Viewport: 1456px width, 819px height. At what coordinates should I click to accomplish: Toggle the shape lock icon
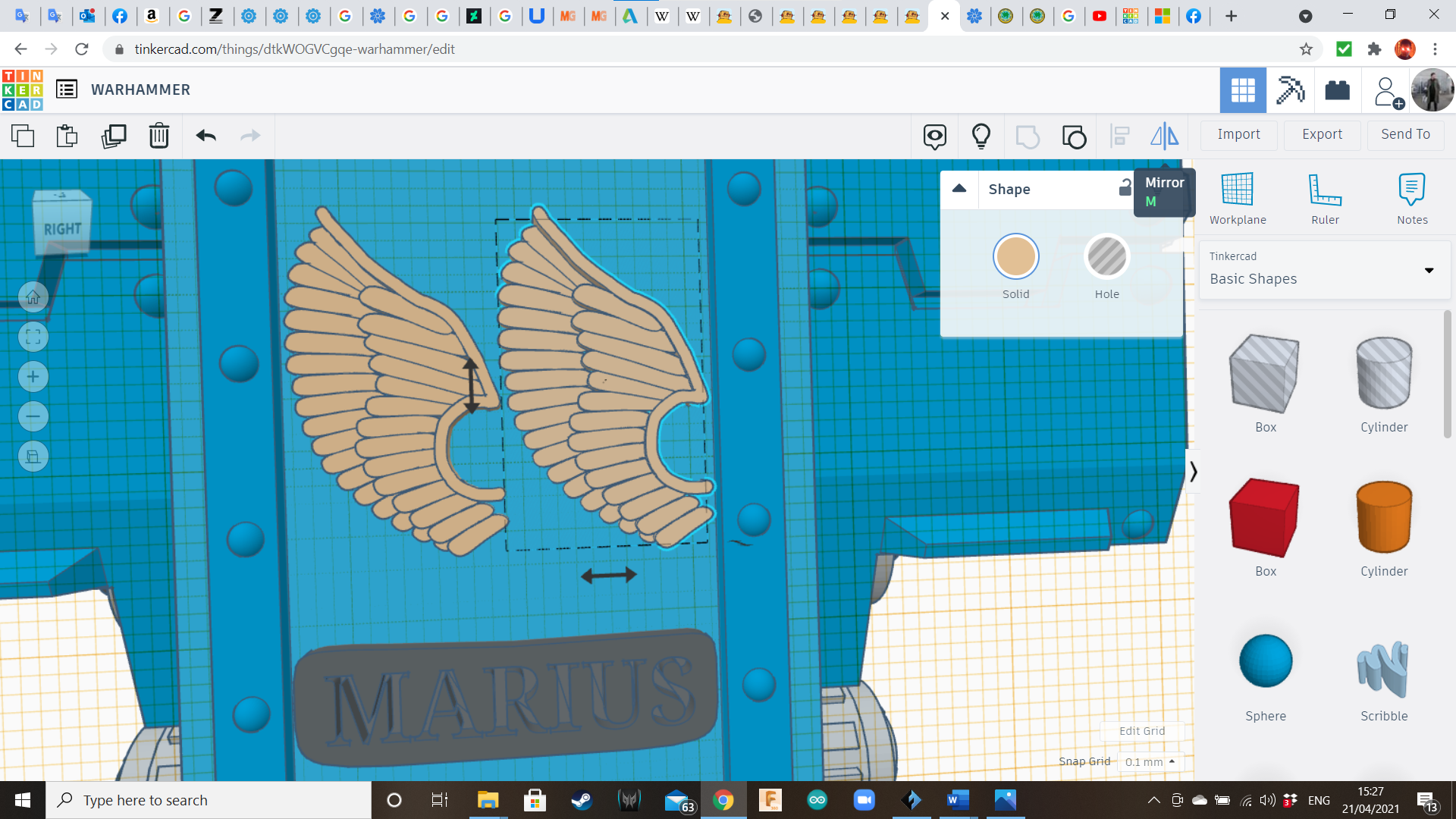click(x=1125, y=188)
